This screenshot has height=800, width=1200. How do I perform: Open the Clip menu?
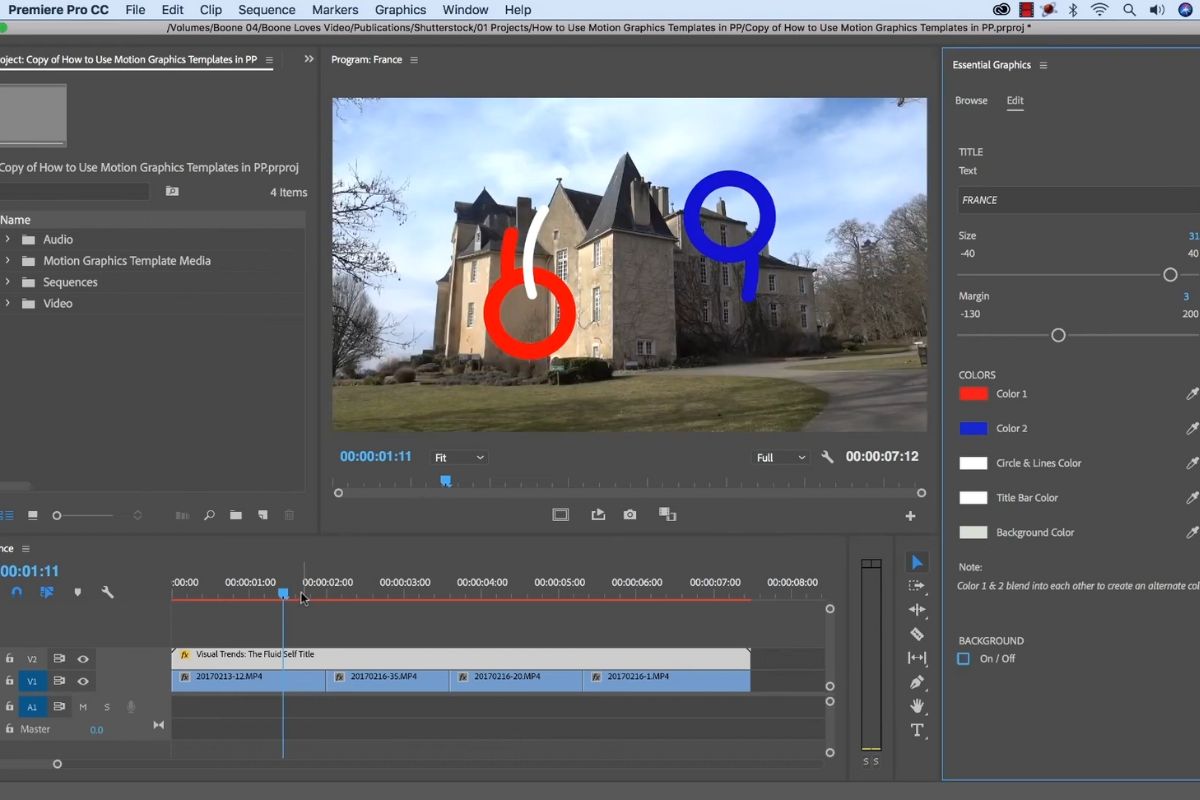click(211, 10)
